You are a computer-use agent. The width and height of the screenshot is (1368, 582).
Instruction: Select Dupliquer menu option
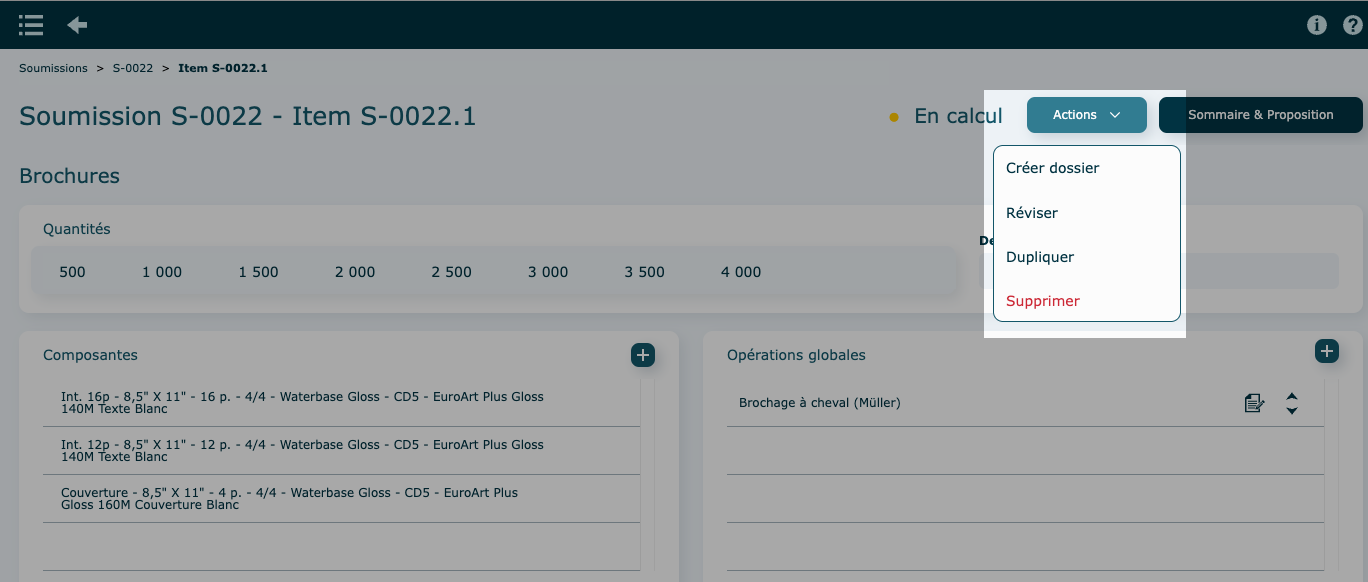(x=1040, y=257)
